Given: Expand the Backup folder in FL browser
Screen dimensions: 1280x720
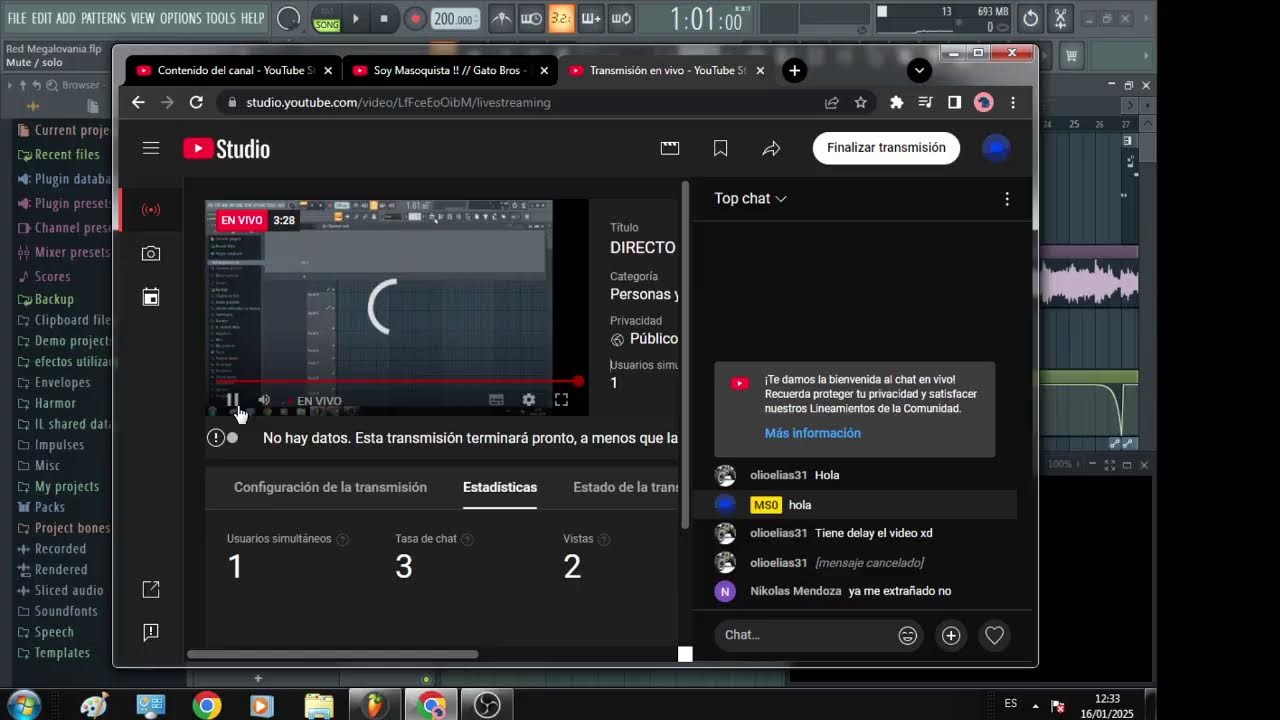Looking at the screenshot, I should click(x=46, y=299).
